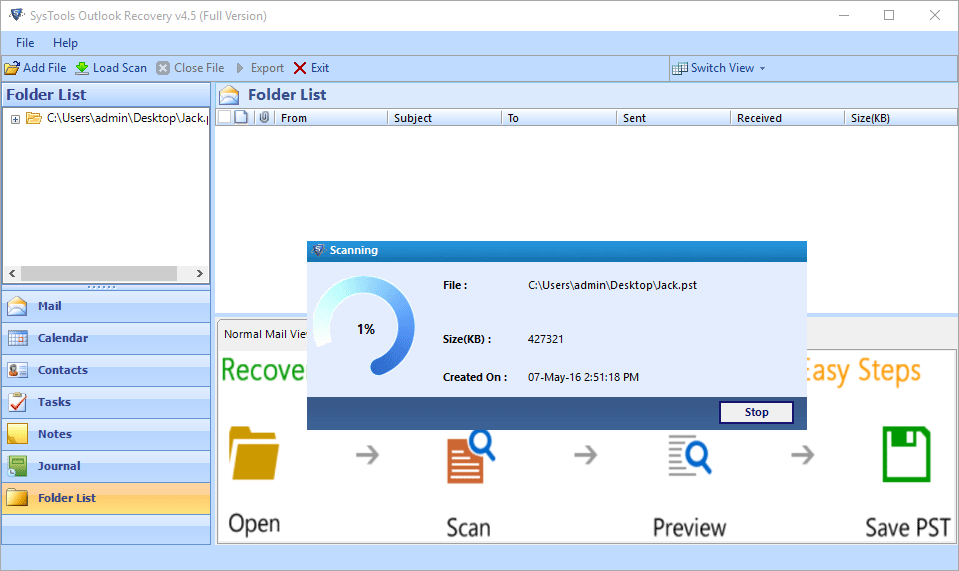Open the Tasks navigation pane
The image size is (959, 571).
point(106,402)
